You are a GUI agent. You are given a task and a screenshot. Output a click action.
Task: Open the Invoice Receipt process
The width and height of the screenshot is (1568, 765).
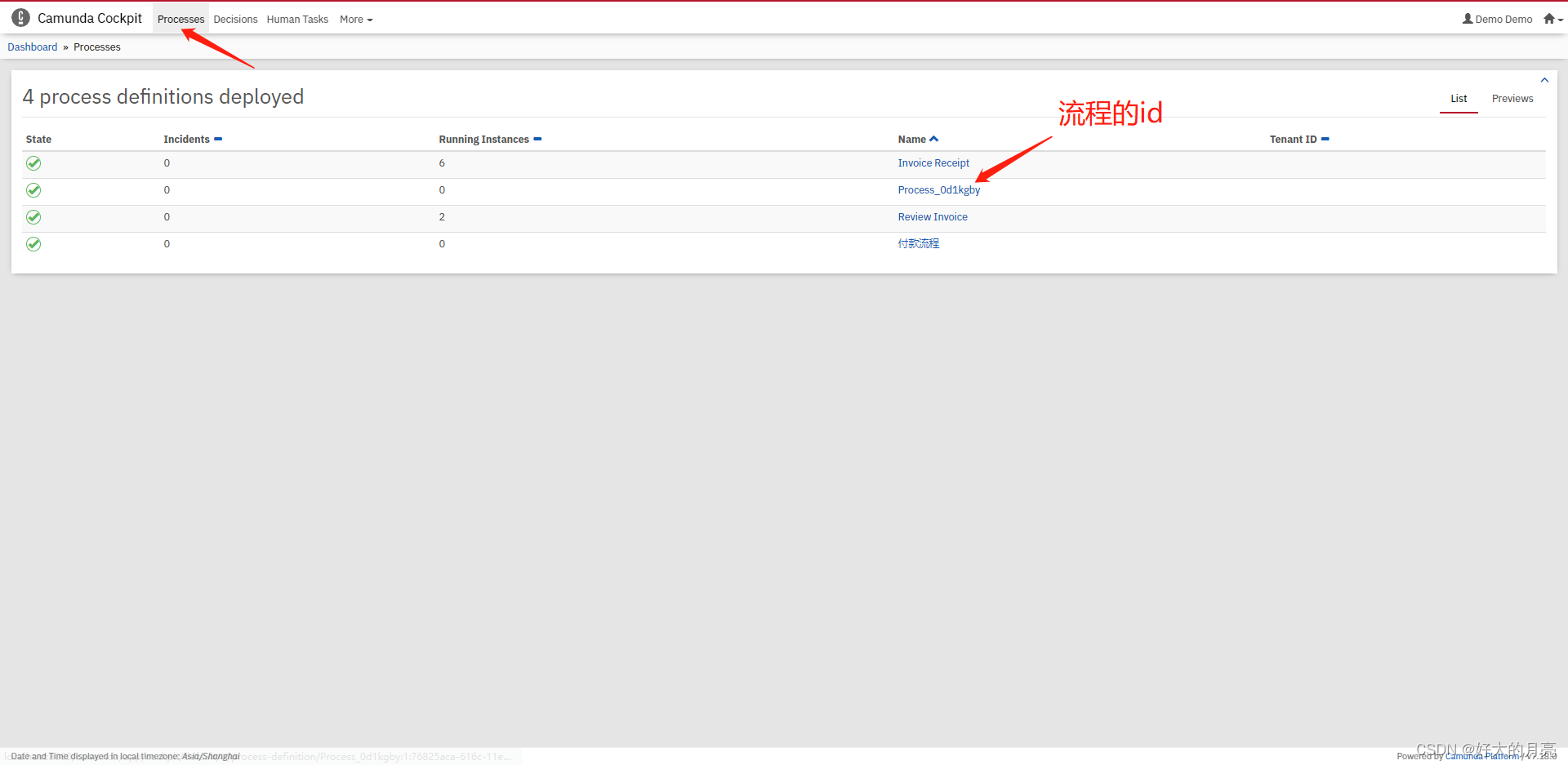click(x=933, y=163)
